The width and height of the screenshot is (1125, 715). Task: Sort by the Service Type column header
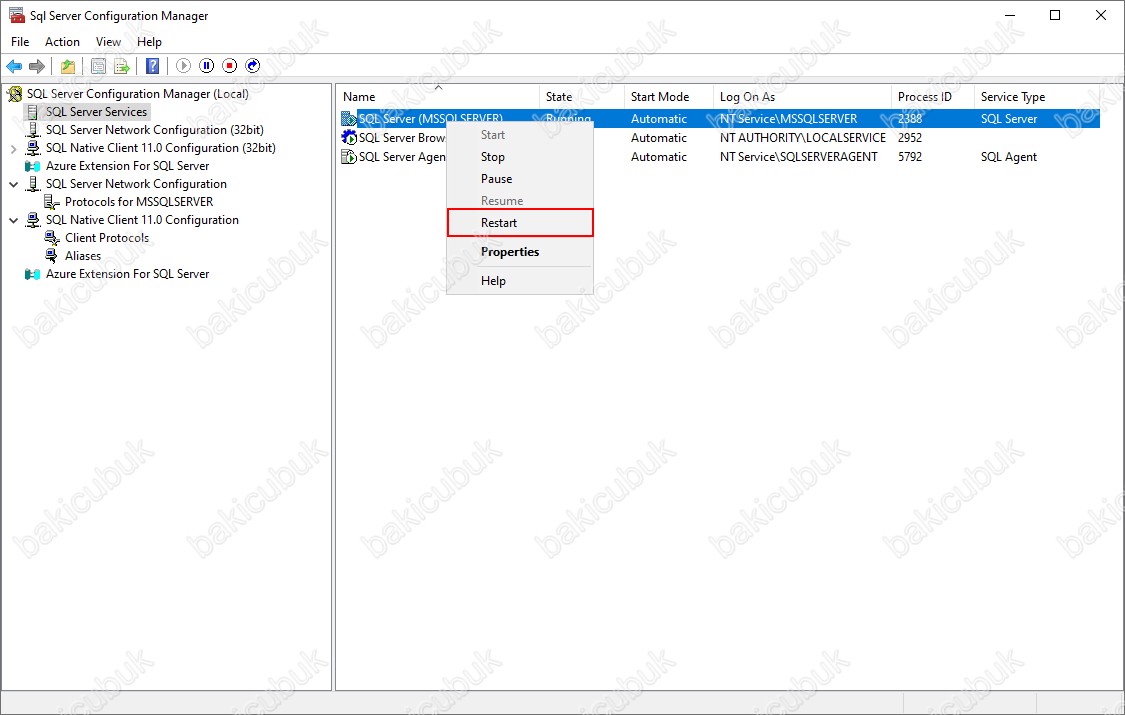(1038, 97)
